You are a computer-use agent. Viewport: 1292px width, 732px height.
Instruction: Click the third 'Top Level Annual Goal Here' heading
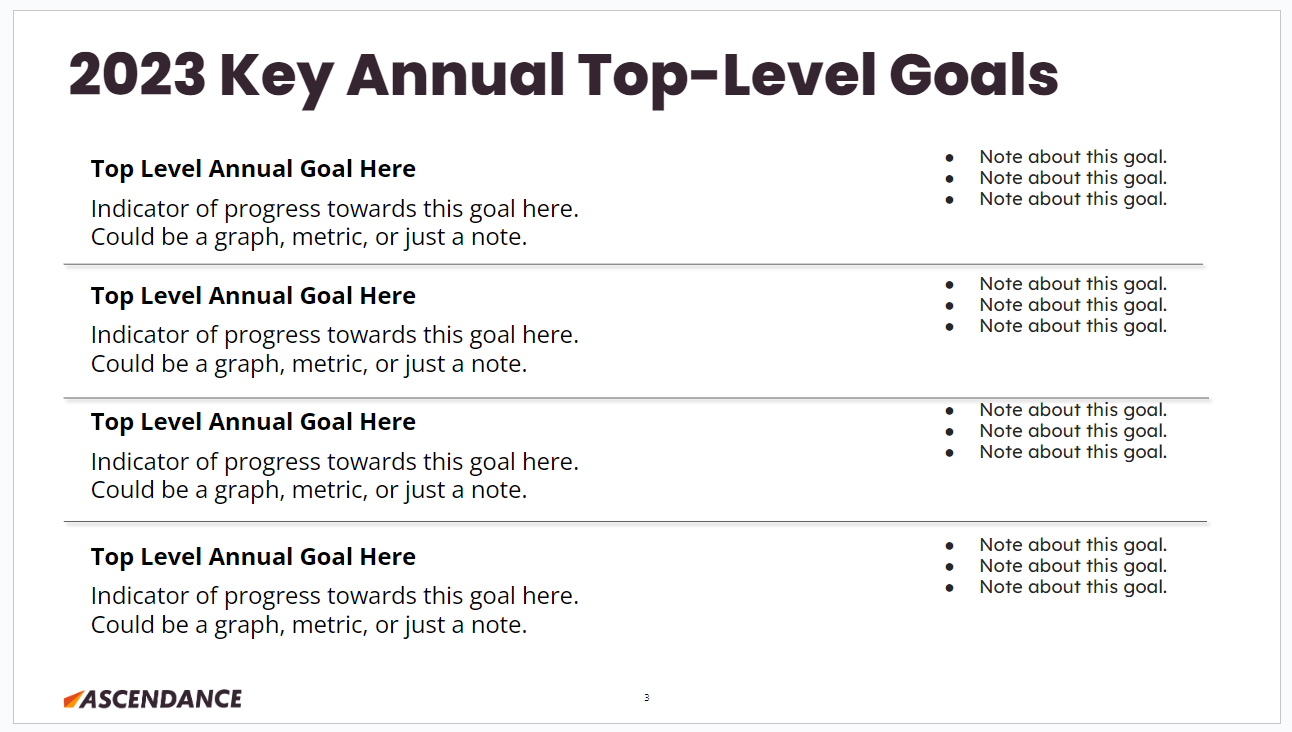click(253, 422)
